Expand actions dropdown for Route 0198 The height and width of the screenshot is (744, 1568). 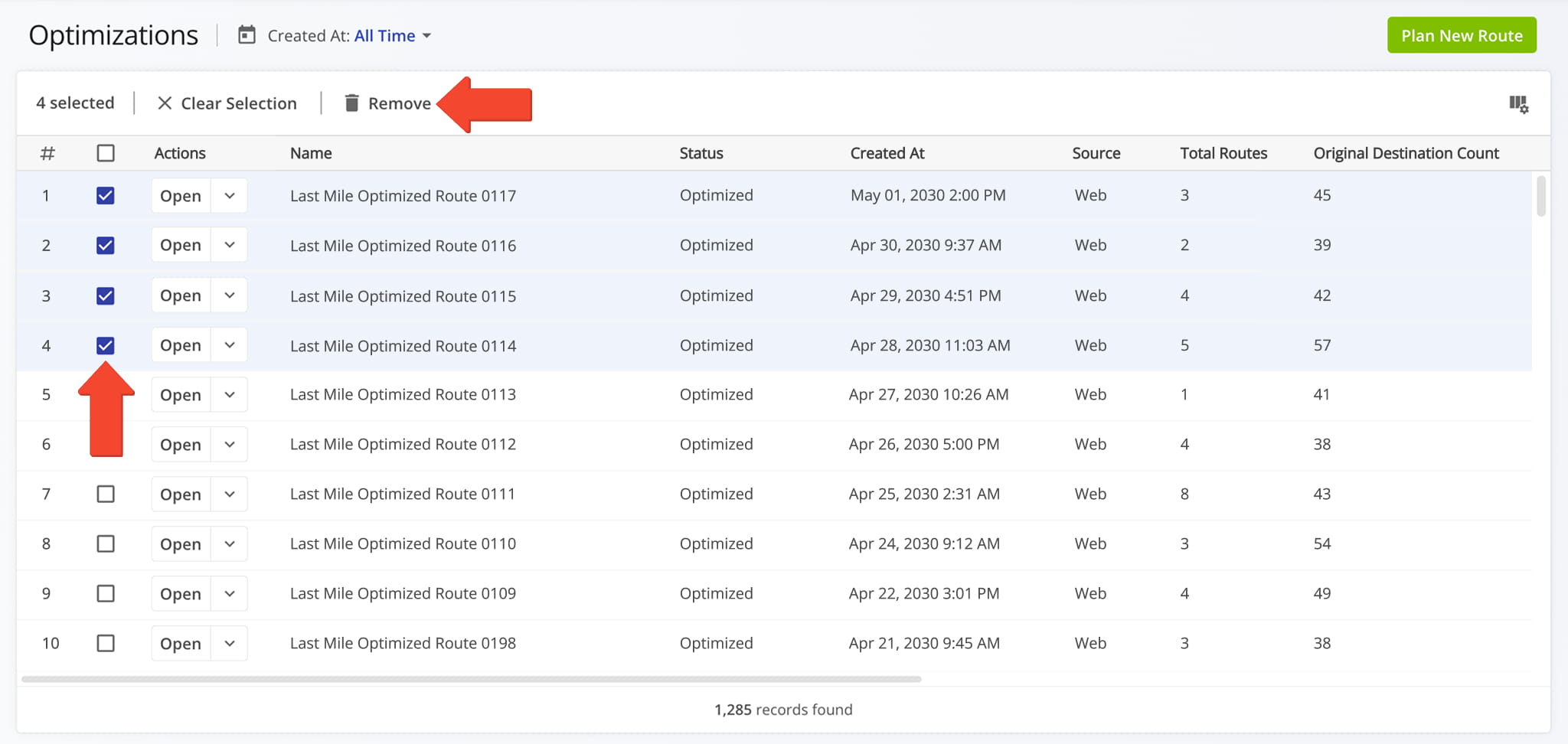pyautogui.click(x=229, y=644)
